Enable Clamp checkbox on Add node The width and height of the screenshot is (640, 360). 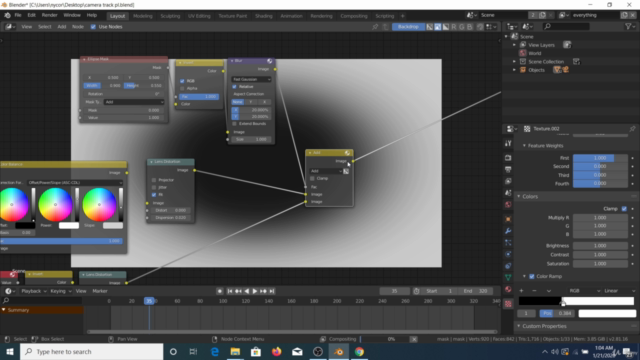(312, 178)
